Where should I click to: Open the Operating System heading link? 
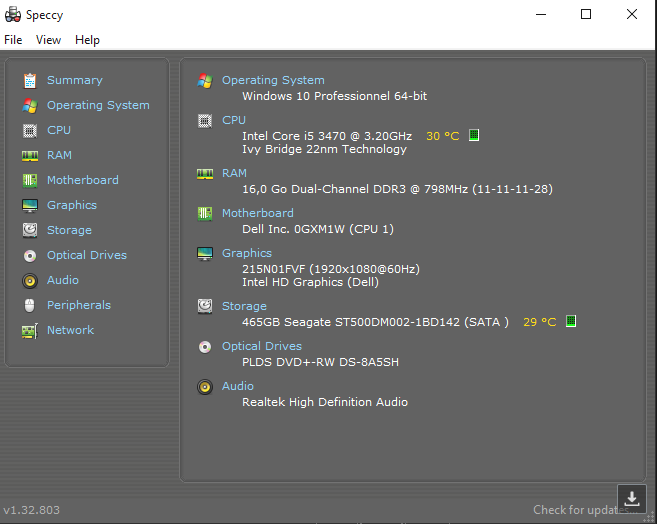[273, 80]
